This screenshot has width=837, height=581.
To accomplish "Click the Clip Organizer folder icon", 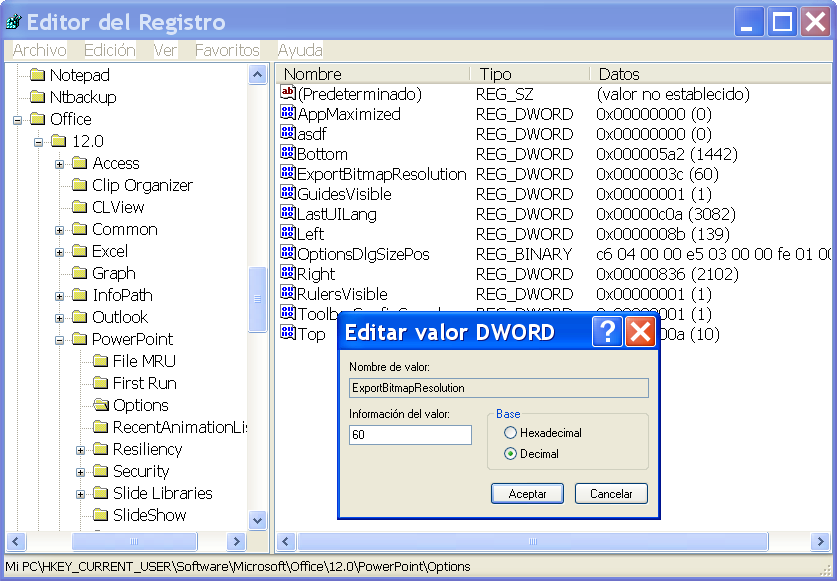I will [80, 185].
